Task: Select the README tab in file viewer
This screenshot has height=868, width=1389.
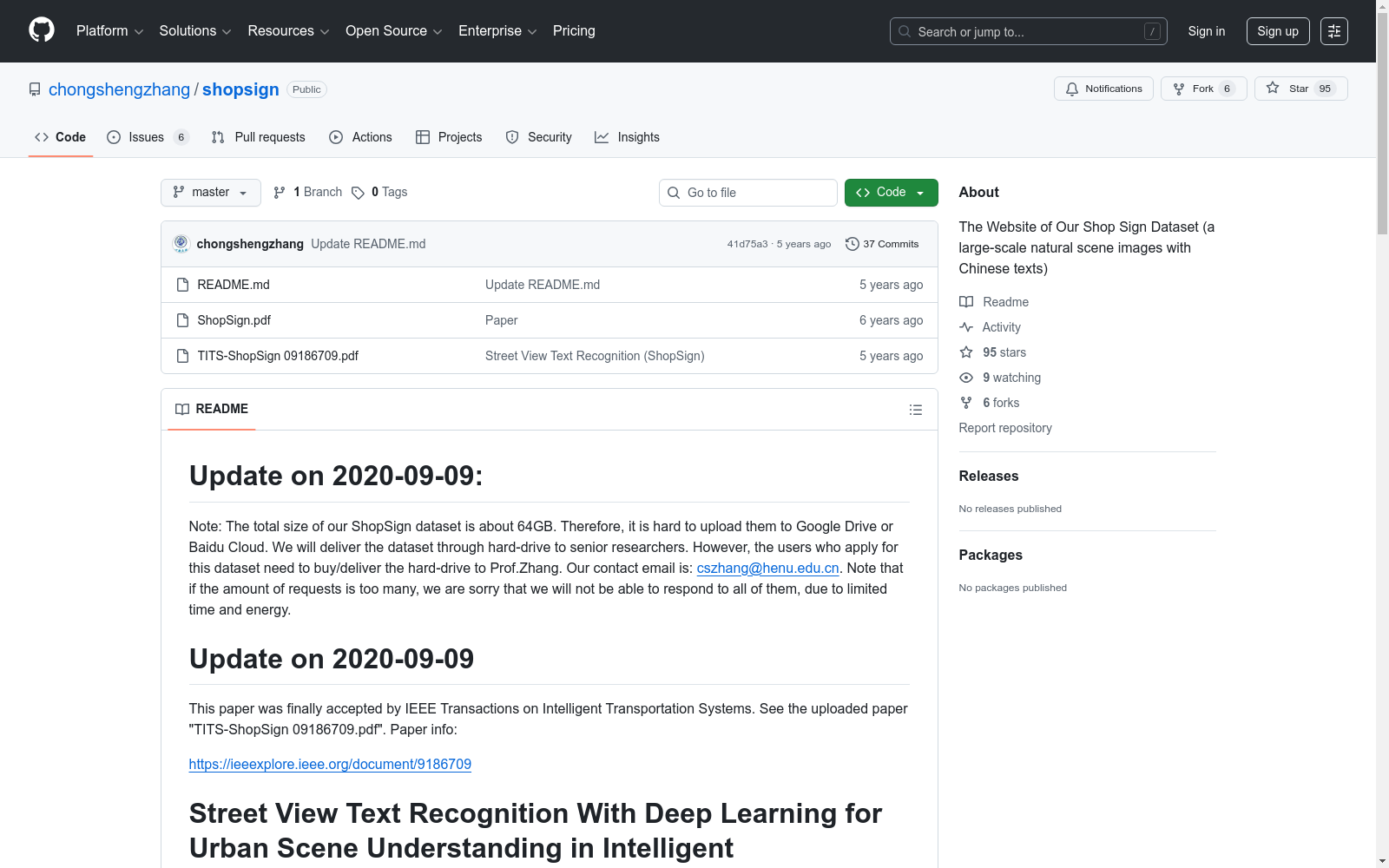Action: click(212, 410)
